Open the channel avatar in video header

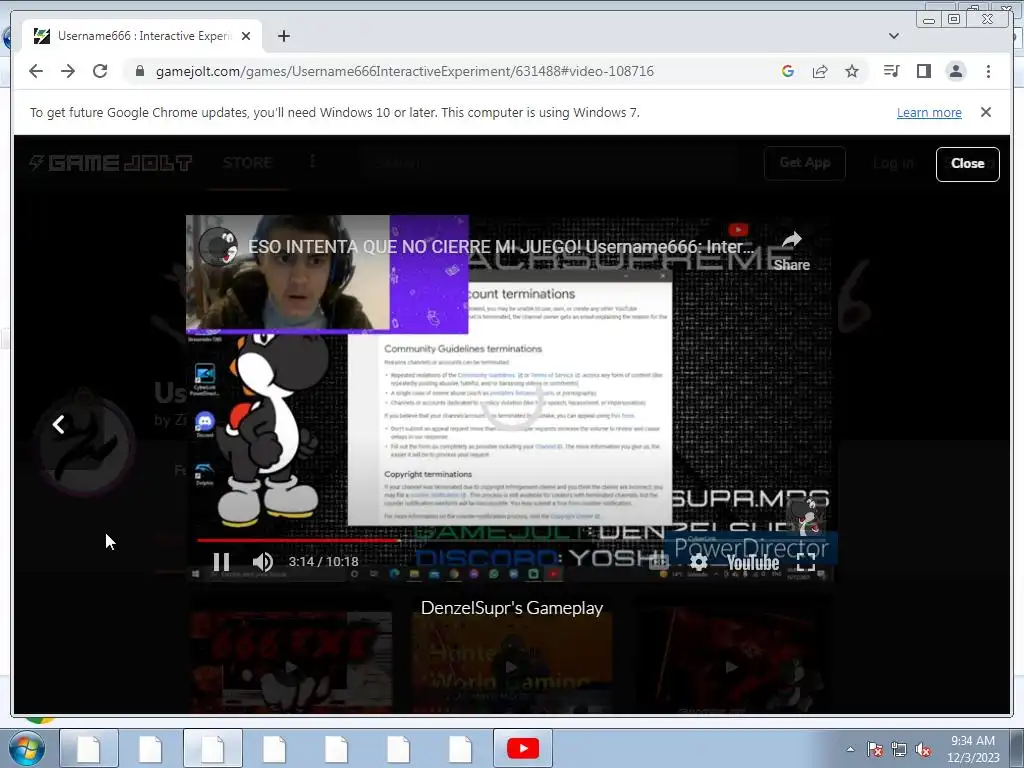[x=218, y=247]
